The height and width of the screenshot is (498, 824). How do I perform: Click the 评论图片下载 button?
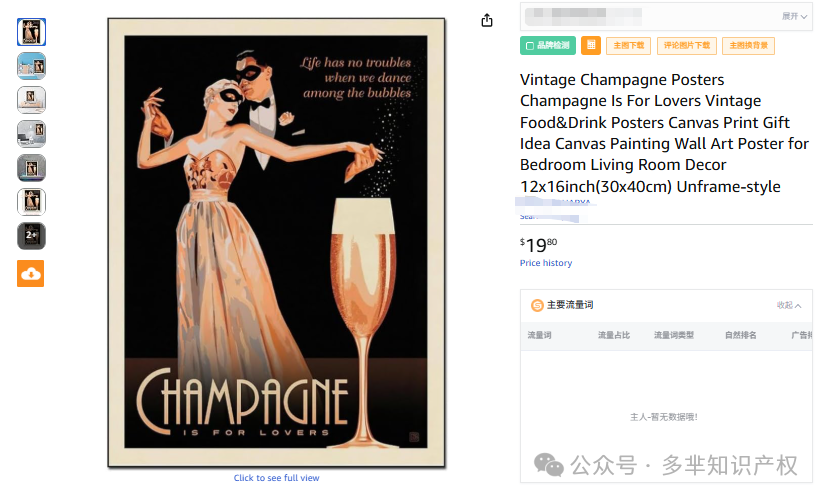click(686, 46)
